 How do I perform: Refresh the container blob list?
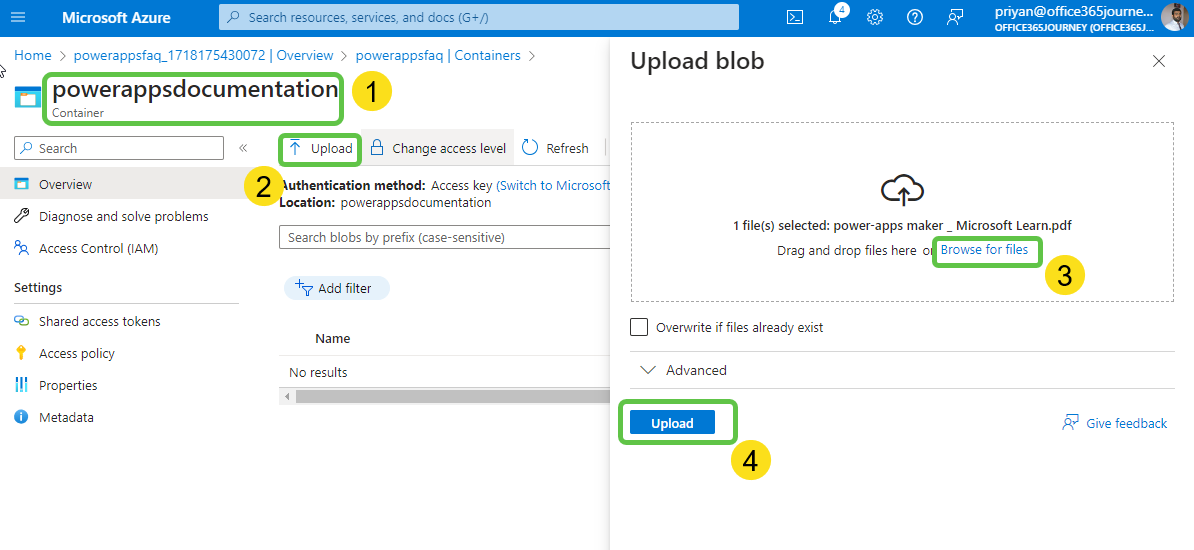[556, 148]
